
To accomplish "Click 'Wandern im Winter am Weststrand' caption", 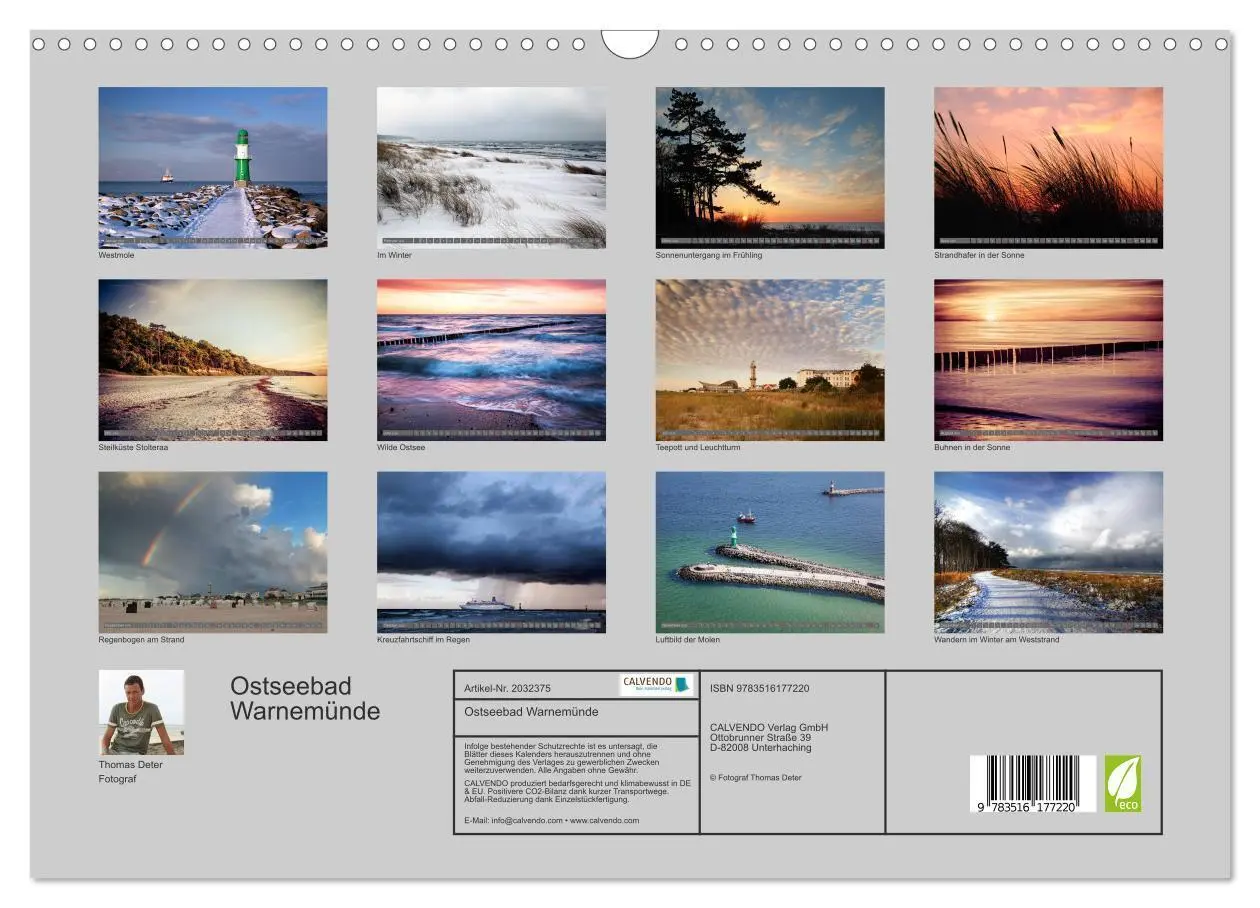I will (x=997, y=639).
